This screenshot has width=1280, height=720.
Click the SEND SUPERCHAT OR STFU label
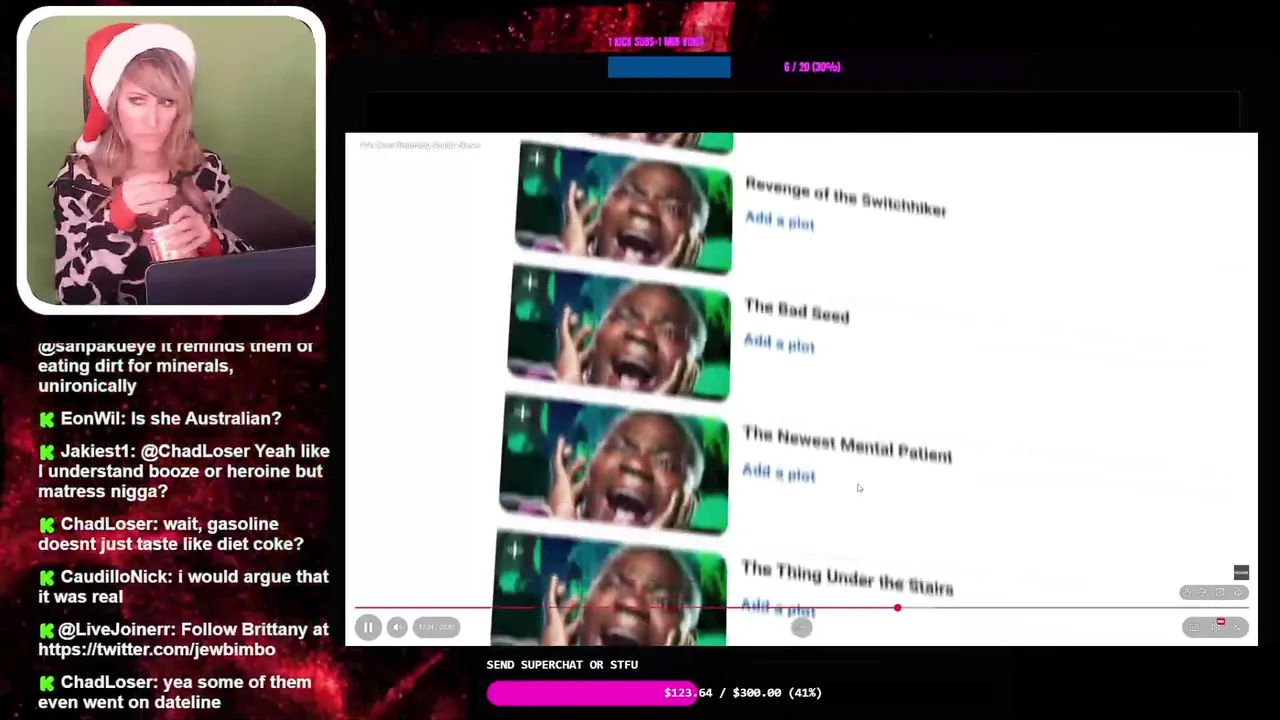tap(562, 665)
